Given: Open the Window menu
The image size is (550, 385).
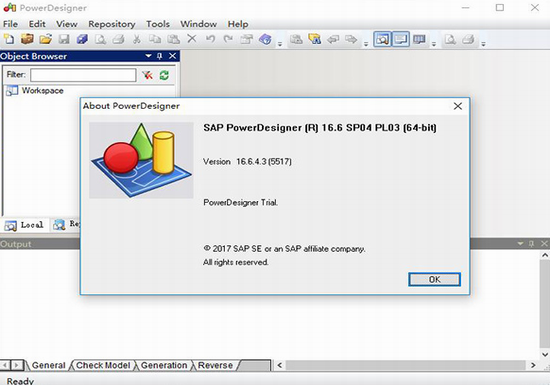Looking at the screenshot, I should (x=199, y=24).
